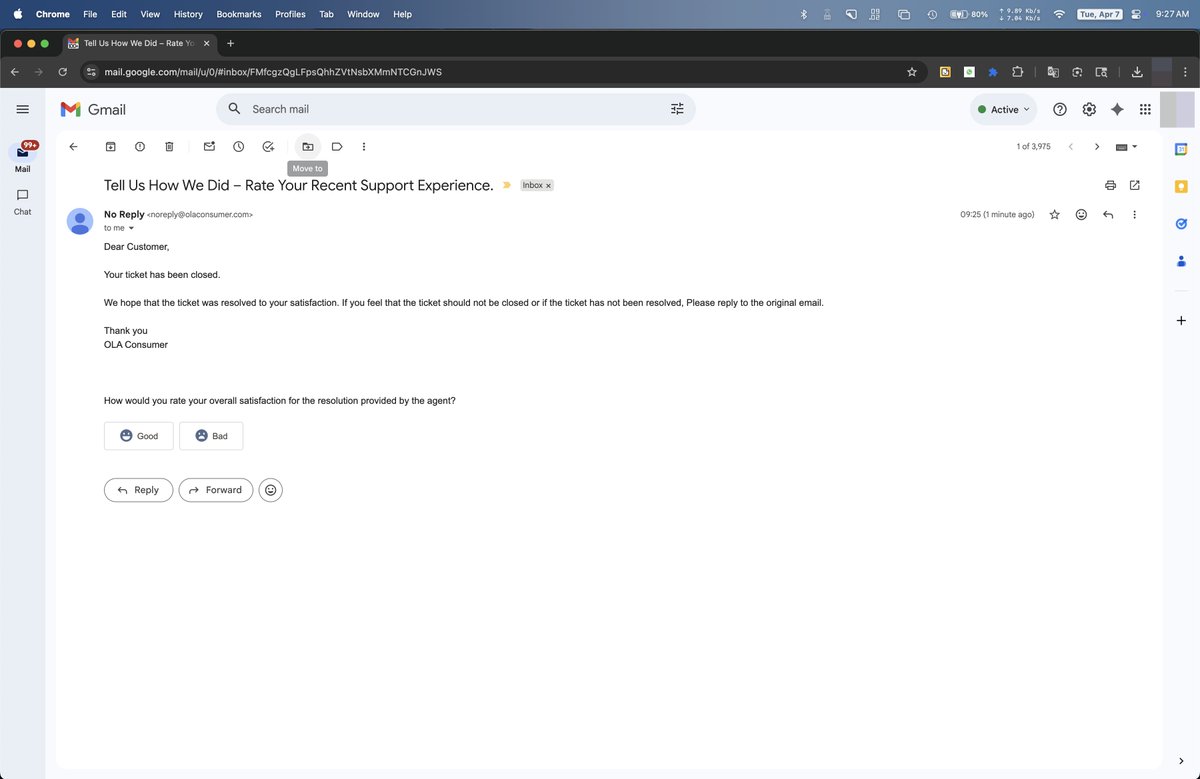Open the message's three-dot More menu

pos(1134,214)
